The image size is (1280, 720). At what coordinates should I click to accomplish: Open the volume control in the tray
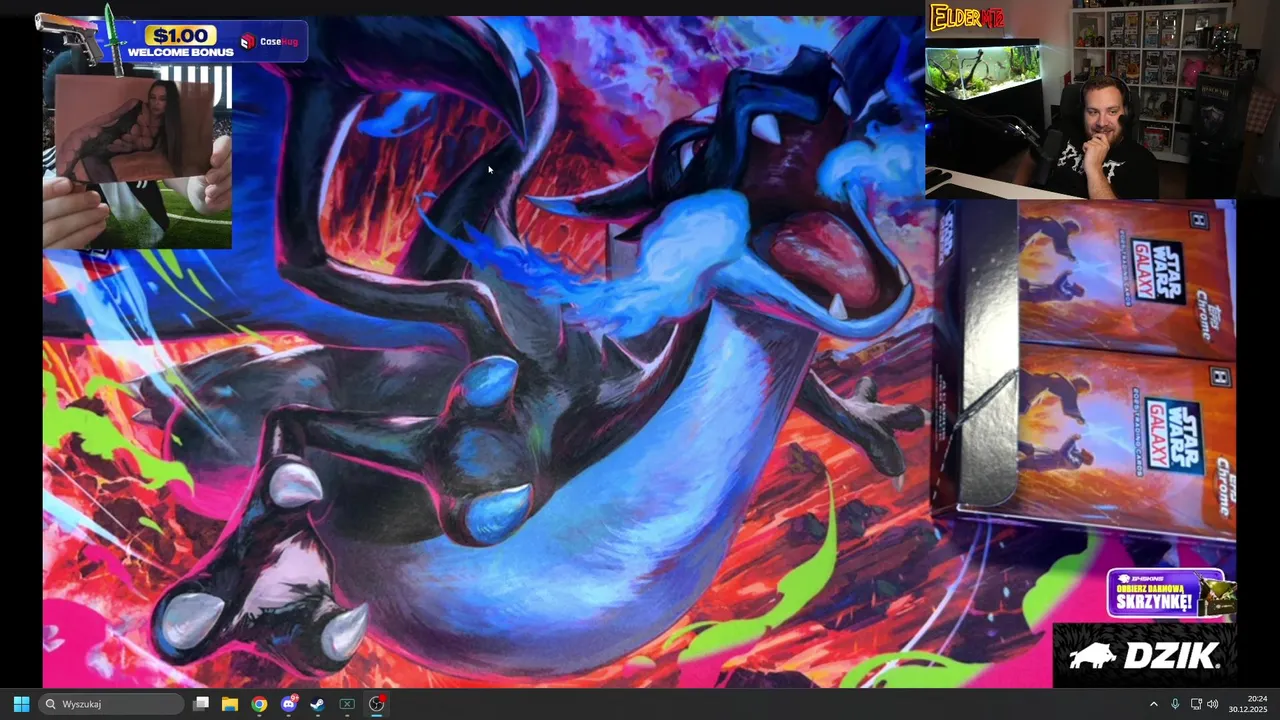coord(1213,704)
